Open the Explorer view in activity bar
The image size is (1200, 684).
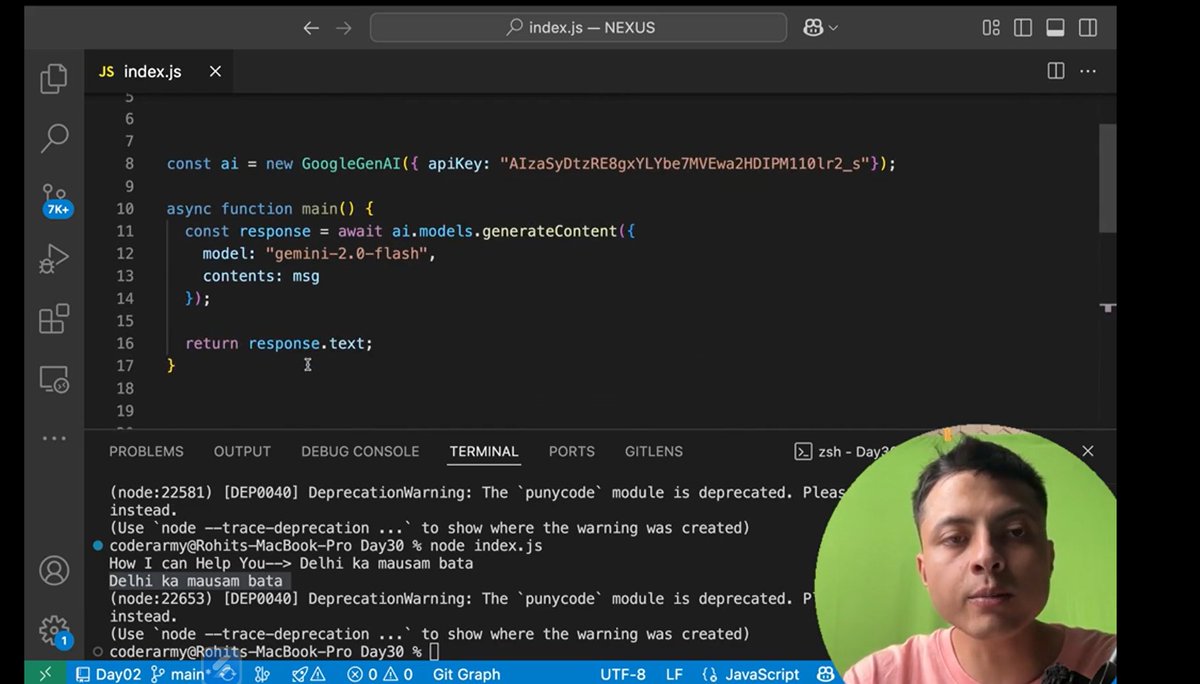pyautogui.click(x=54, y=78)
